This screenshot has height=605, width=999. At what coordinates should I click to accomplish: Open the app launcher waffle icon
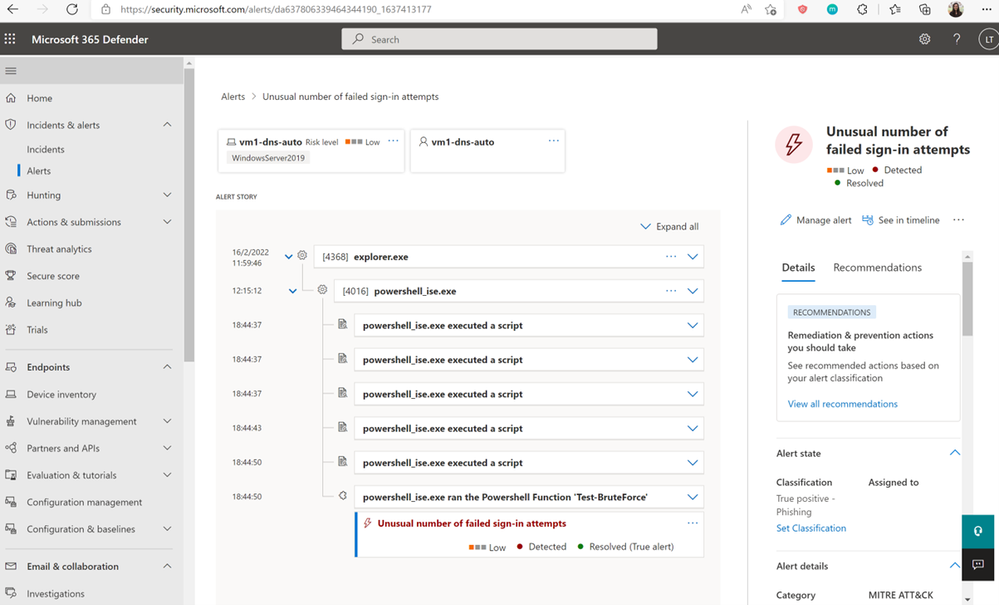10,39
